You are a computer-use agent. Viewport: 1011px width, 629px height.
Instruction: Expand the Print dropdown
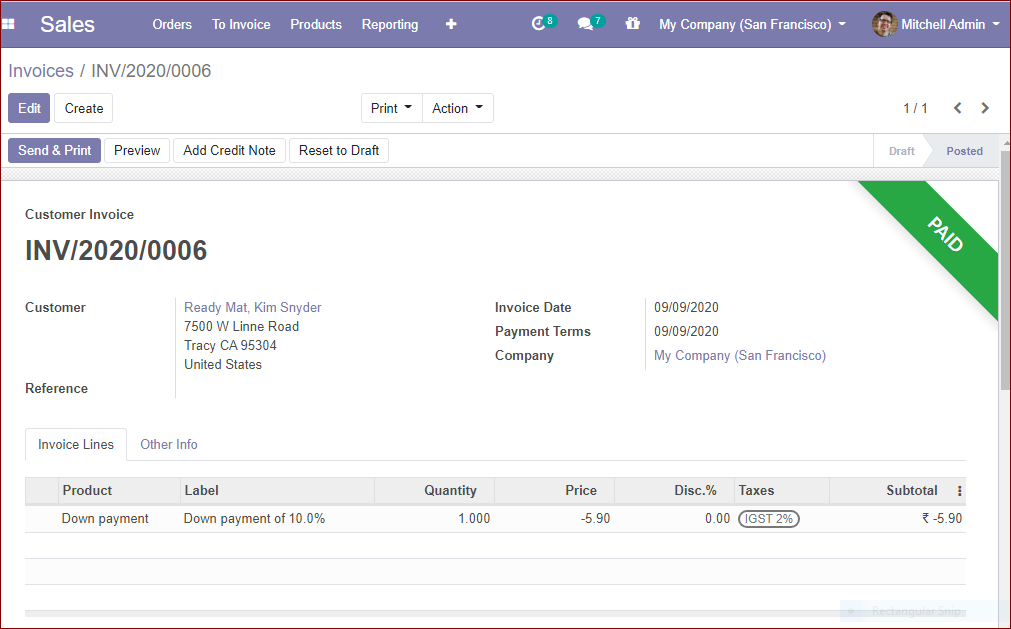(391, 108)
